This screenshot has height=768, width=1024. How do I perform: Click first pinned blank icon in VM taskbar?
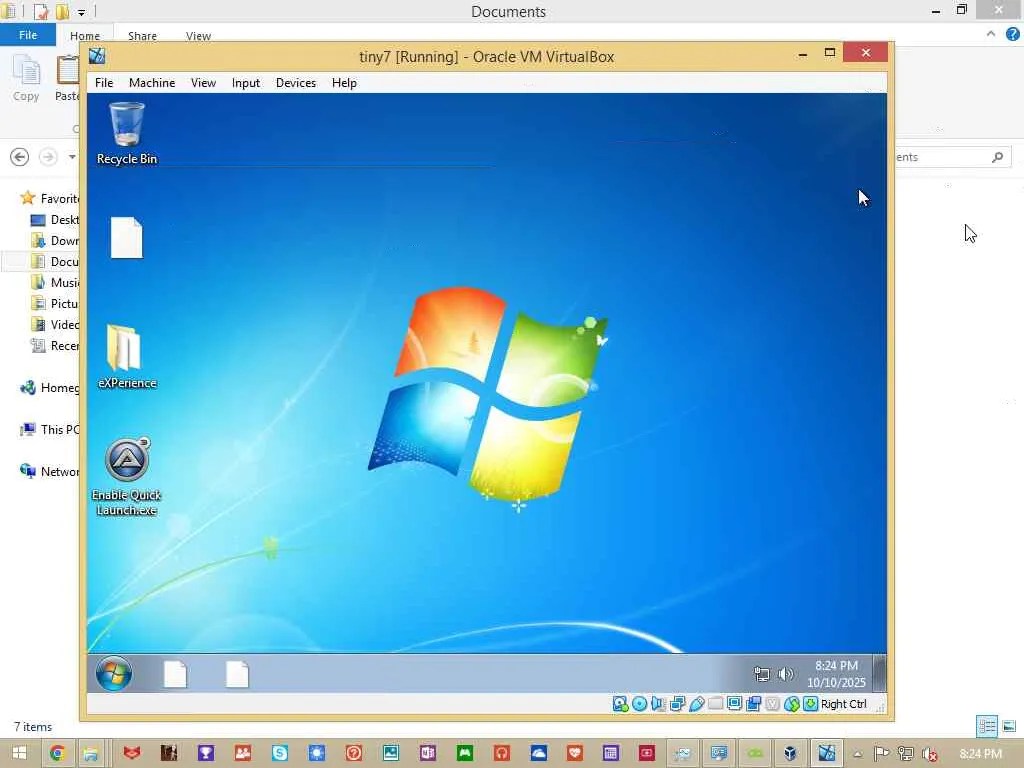click(x=175, y=674)
